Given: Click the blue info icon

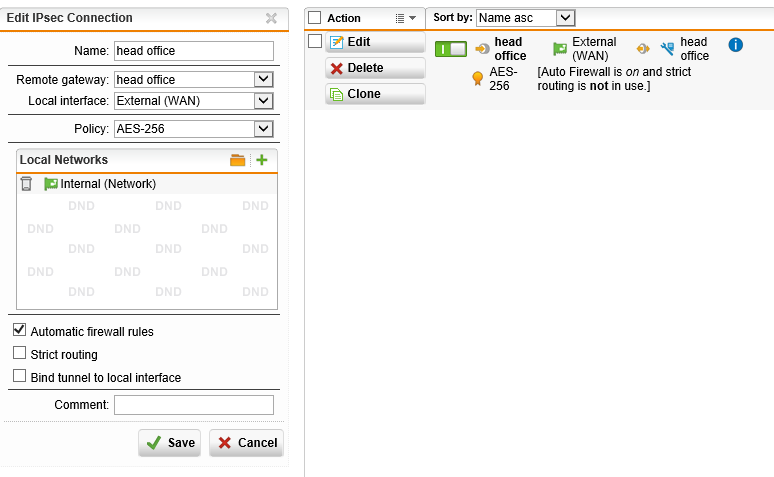Looking at the screenshot, I should [736, 45].
